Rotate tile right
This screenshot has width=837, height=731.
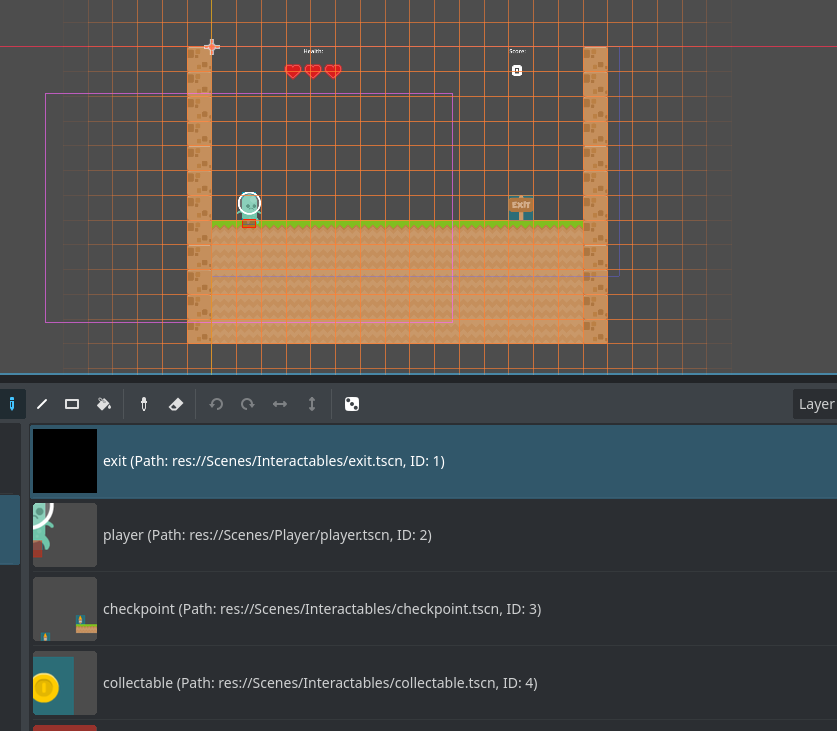tap(248, 404)
